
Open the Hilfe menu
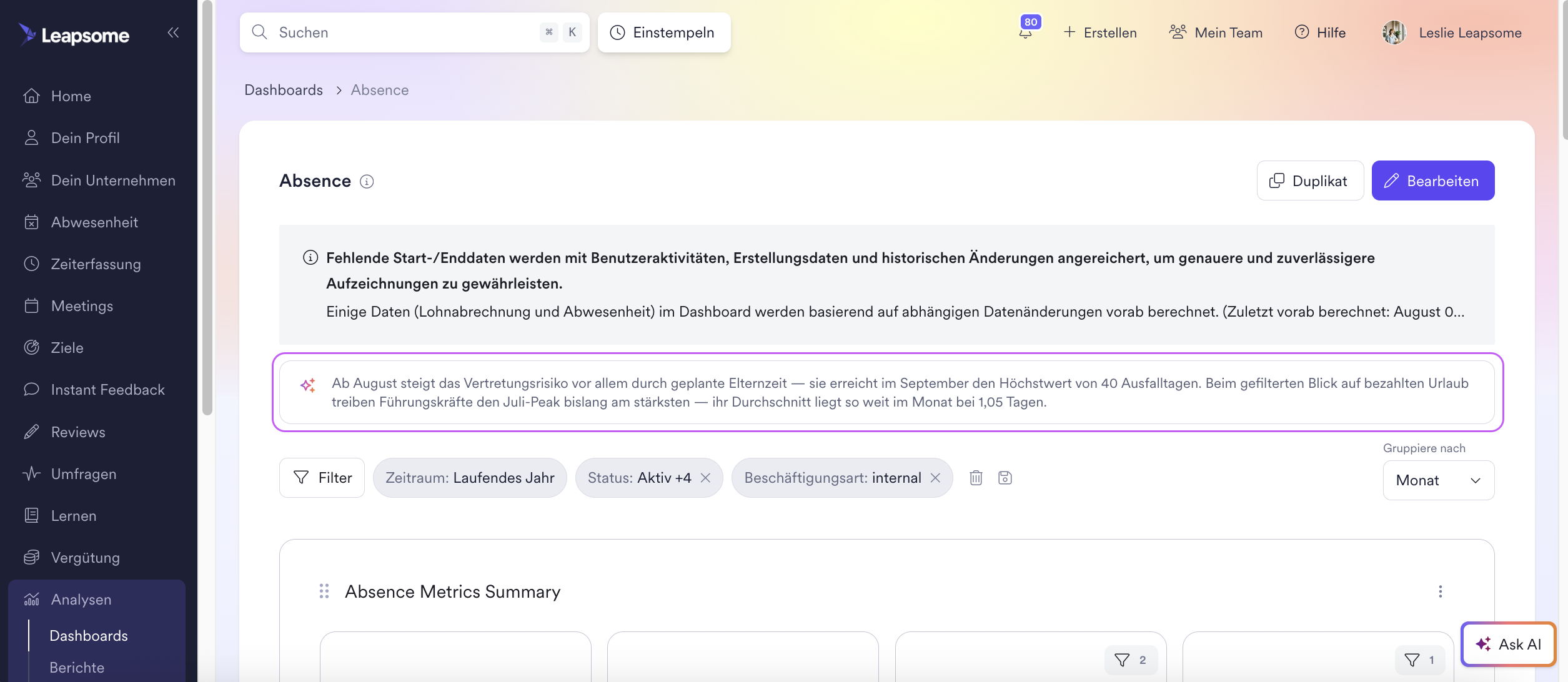point(1320,32)
